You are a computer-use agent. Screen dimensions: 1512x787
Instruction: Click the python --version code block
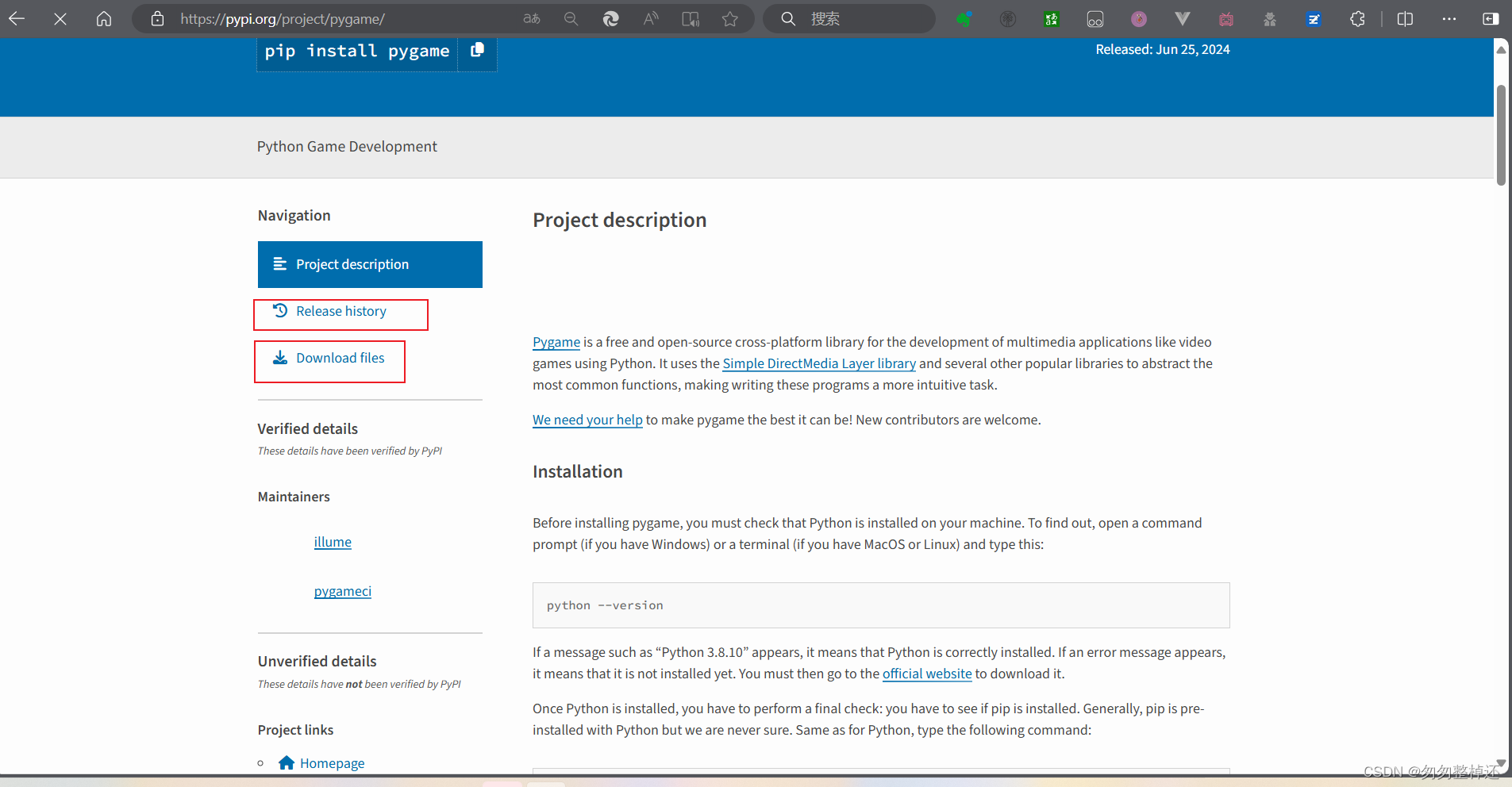[881, 605]
